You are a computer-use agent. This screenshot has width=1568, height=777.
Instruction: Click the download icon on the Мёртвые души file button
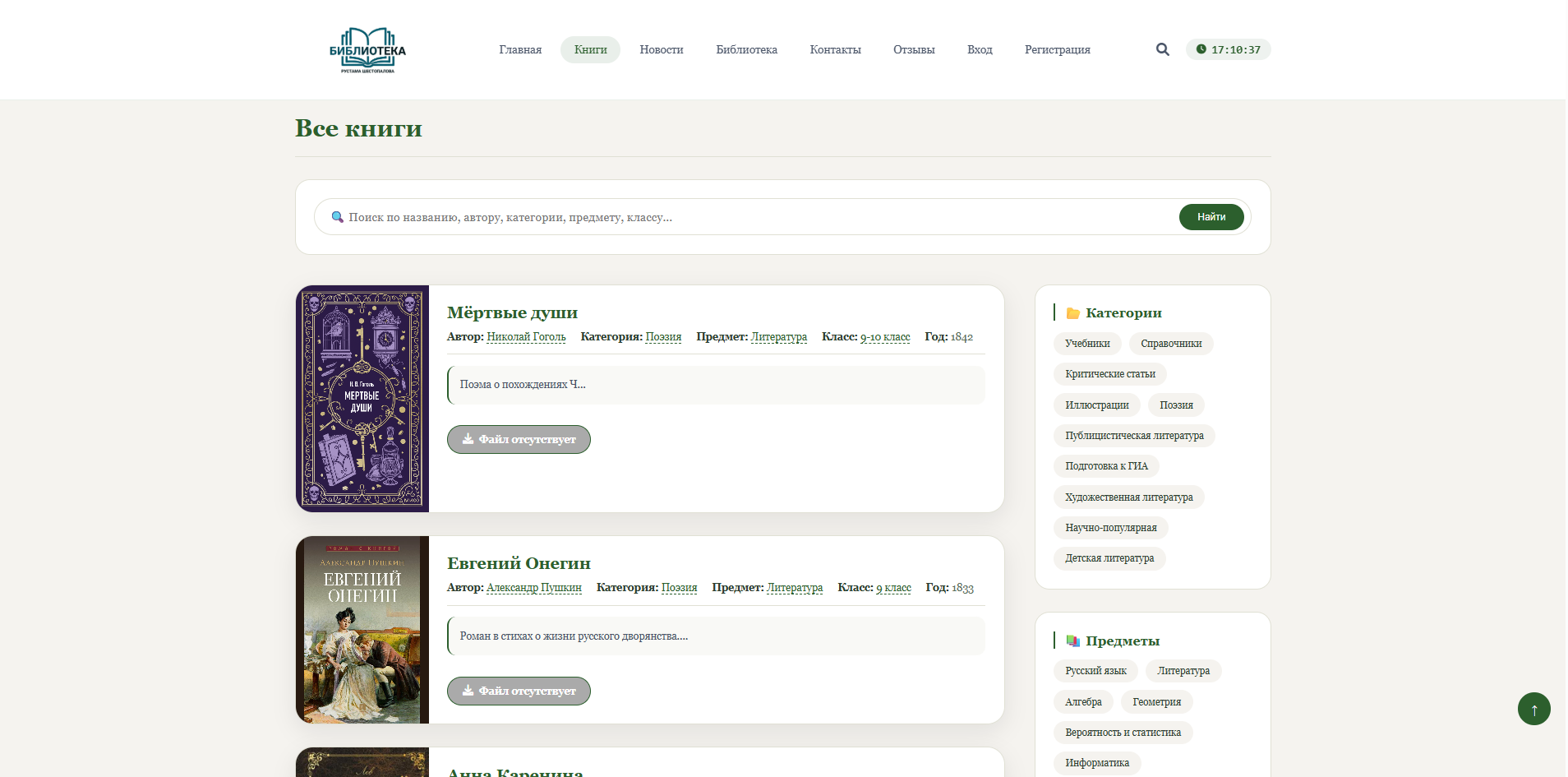click(x=468, y=439)
